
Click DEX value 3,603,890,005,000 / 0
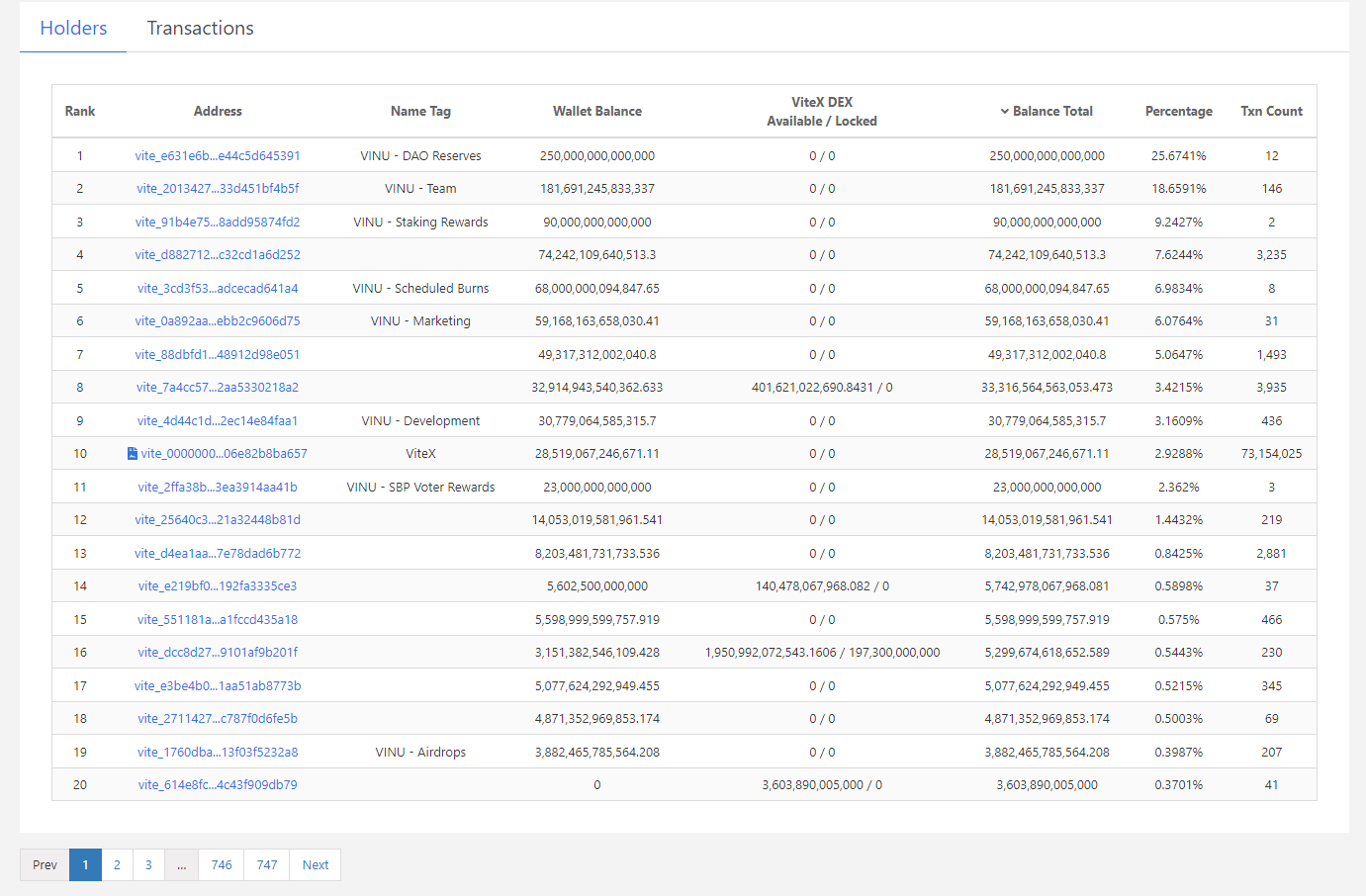coord(822,785)
